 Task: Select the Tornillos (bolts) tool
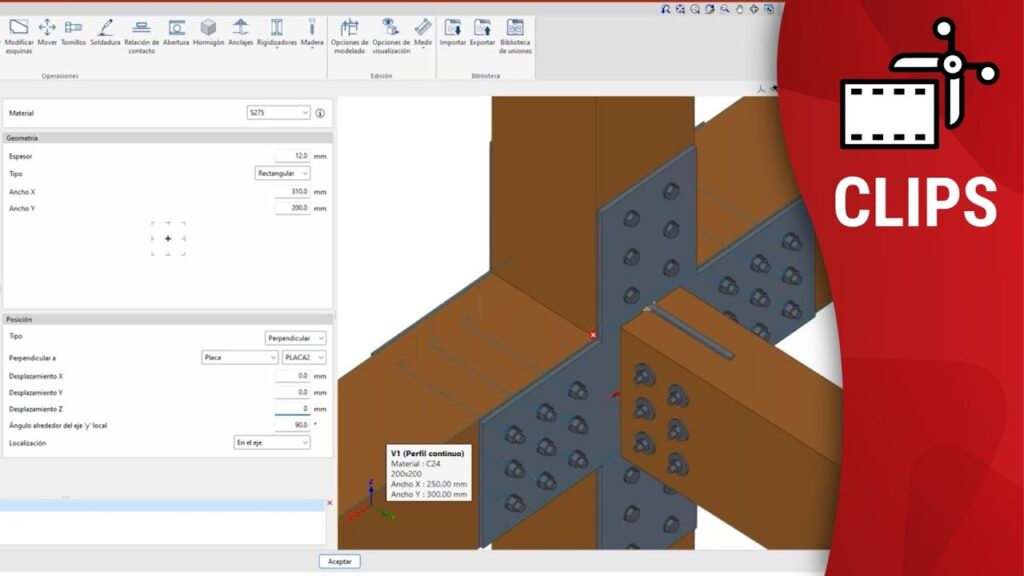73,31
